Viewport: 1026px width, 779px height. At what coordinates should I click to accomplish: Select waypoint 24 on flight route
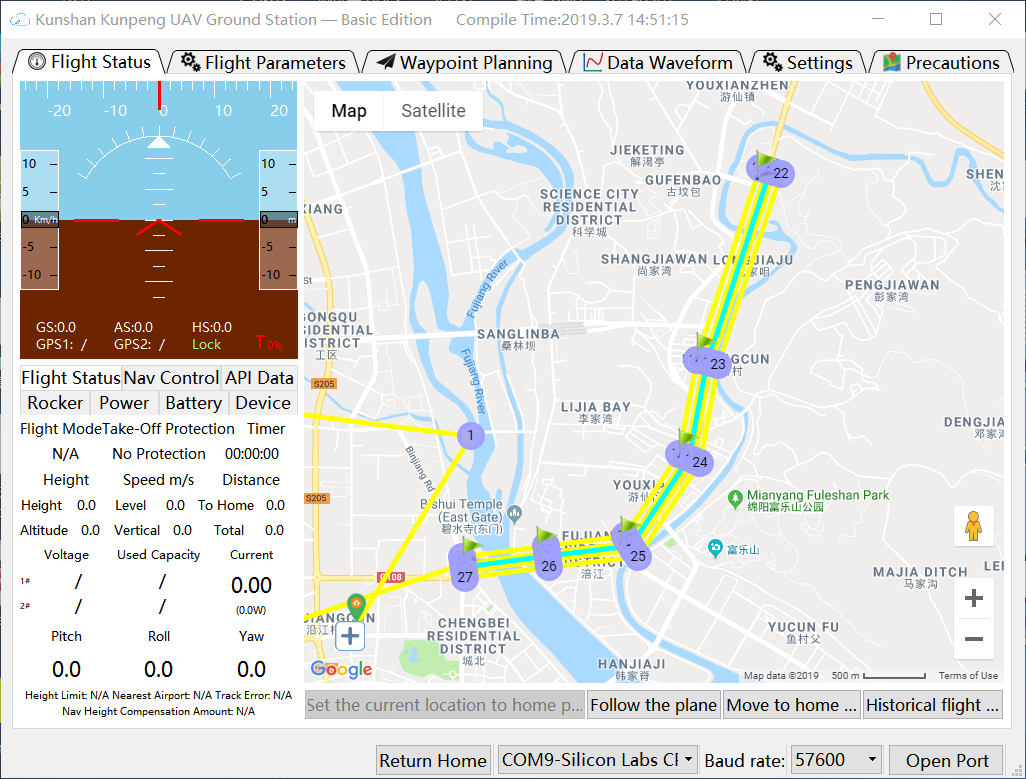pyautogui.click(x=689, y=456)
